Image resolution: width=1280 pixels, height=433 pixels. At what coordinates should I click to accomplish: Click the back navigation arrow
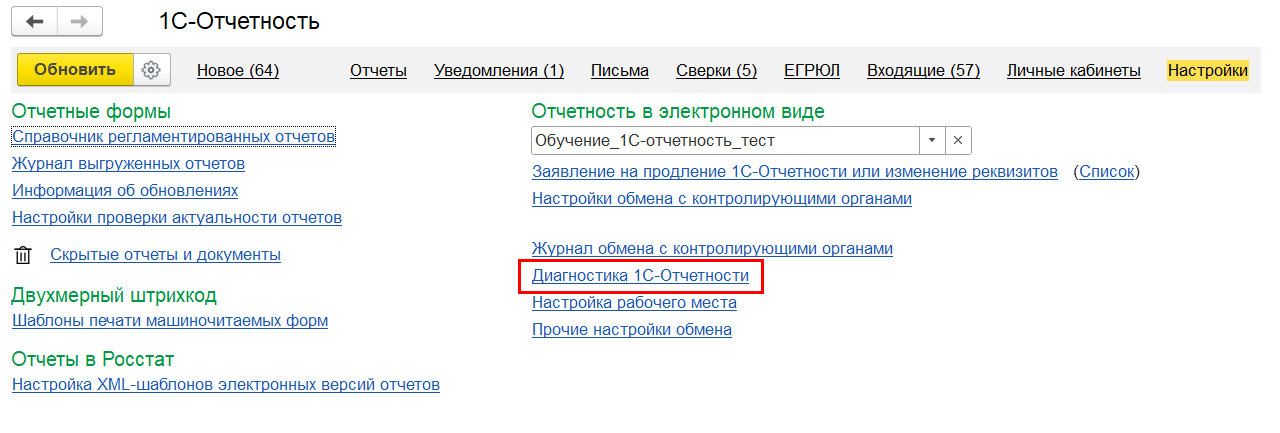pos(35,21)
